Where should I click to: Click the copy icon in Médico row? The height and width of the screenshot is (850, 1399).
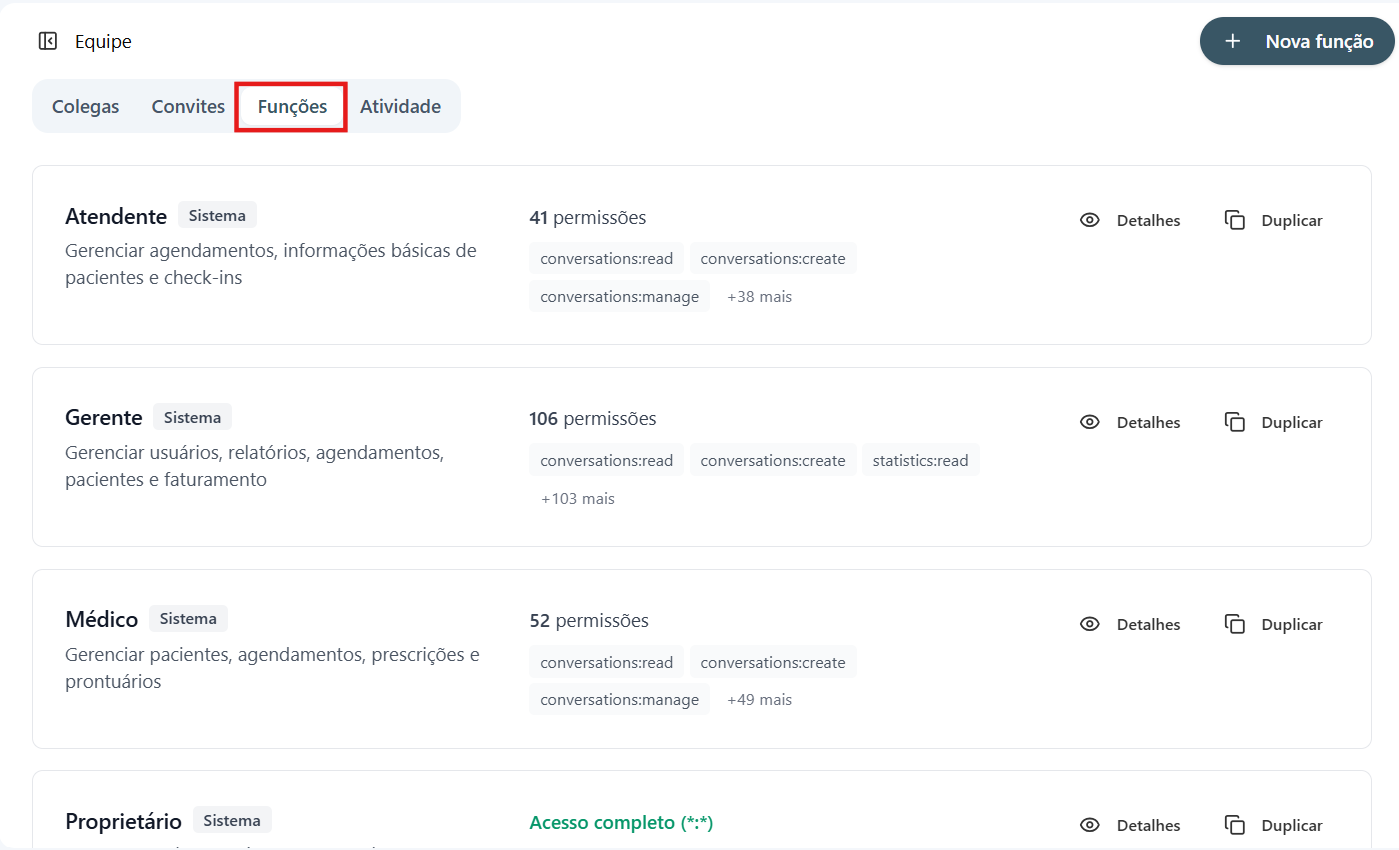[1235, 624]
